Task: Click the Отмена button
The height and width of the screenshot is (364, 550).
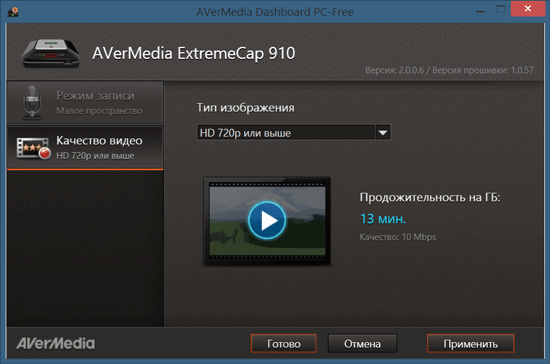Action: (362, 344)
